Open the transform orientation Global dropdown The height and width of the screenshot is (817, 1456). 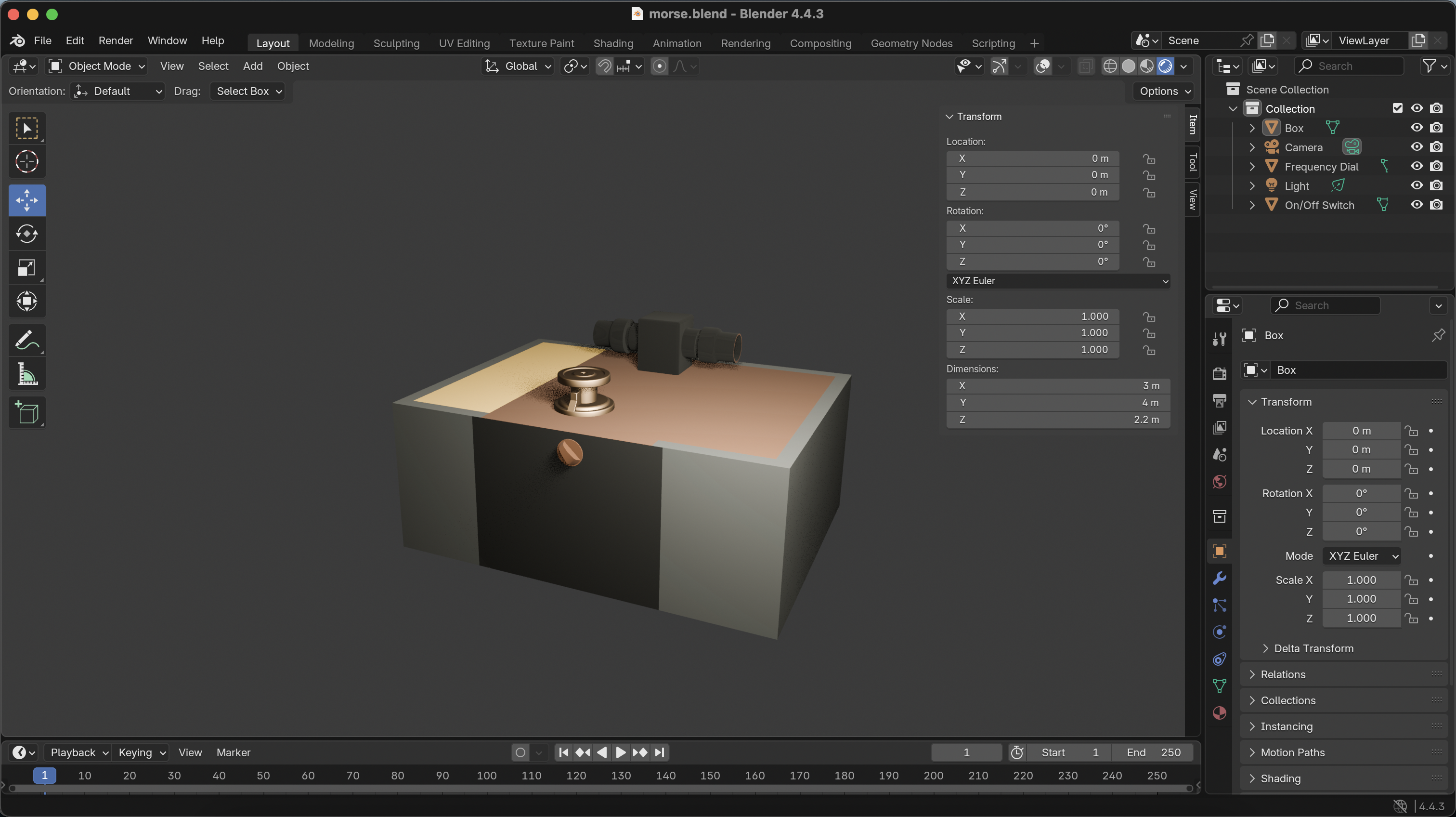517,66
